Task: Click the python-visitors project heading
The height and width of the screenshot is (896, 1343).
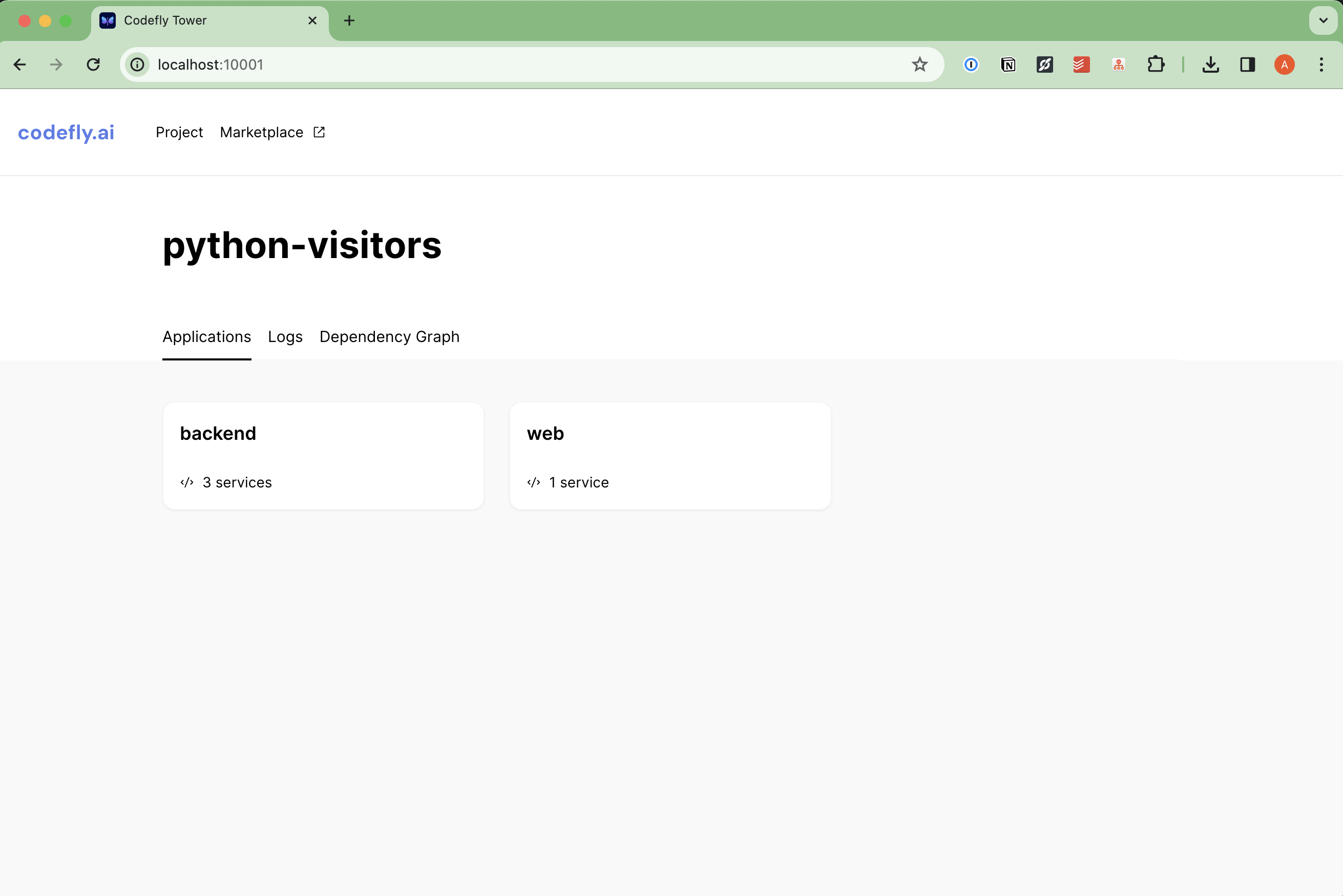Action: pyautogui.click(x=302, y=246)
